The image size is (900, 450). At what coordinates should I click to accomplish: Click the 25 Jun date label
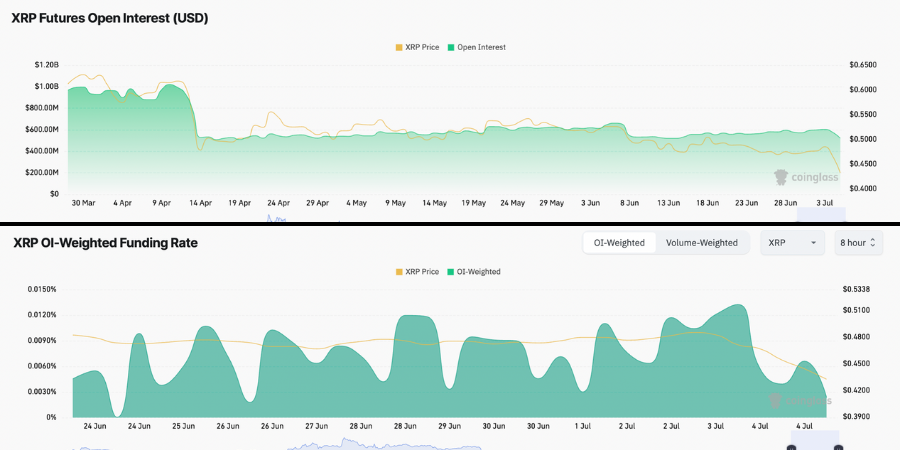[x=184, y=426]
